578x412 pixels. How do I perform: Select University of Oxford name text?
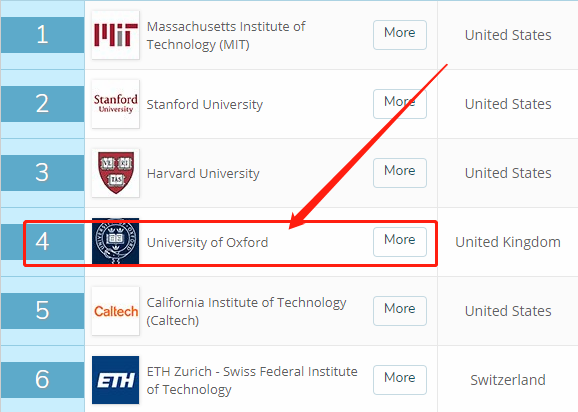click(207, 242)
